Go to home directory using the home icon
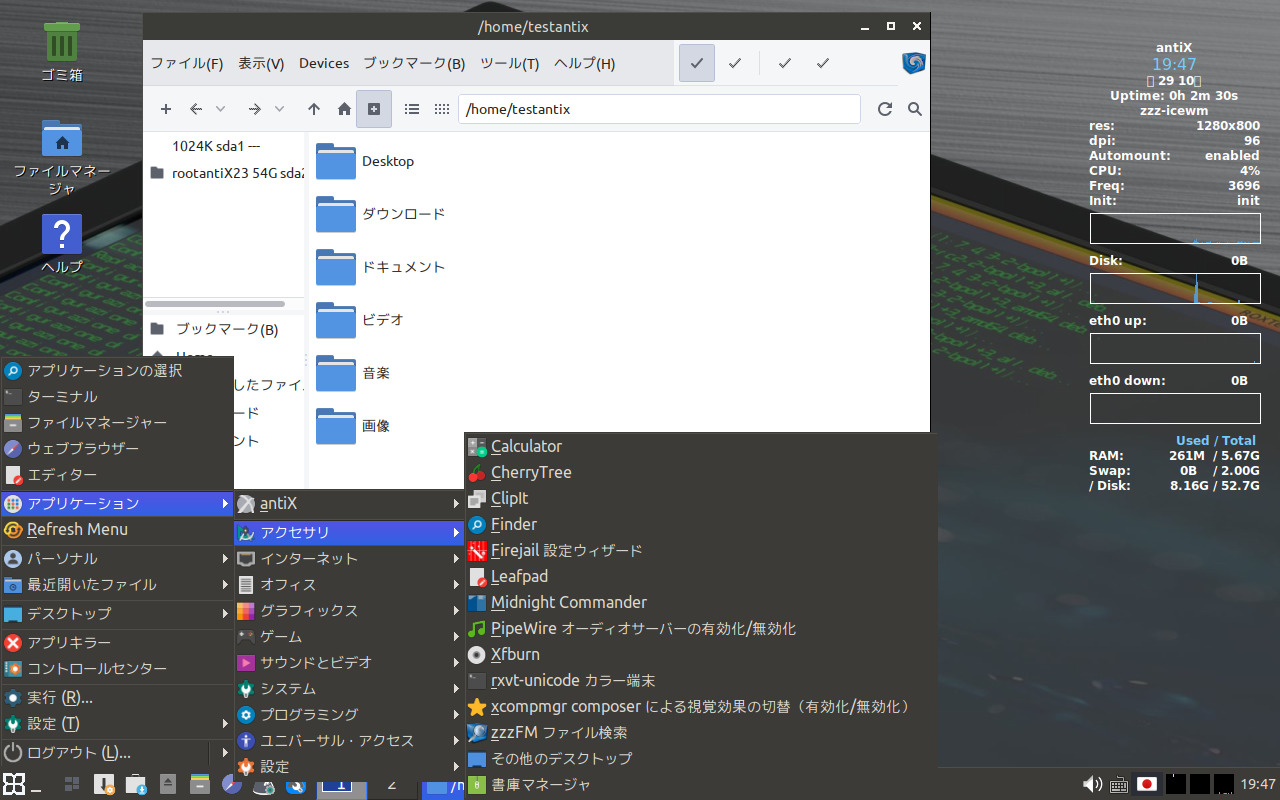Screen dimensions: 1280x800 tap(343, 109)
